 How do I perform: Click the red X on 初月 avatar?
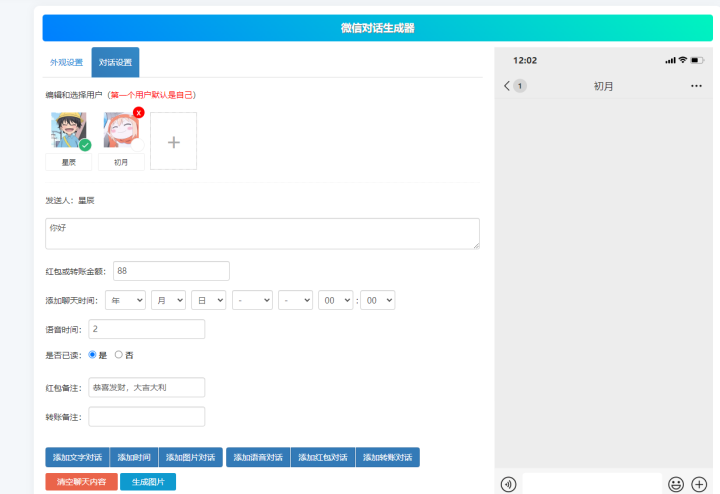[138, 112]
